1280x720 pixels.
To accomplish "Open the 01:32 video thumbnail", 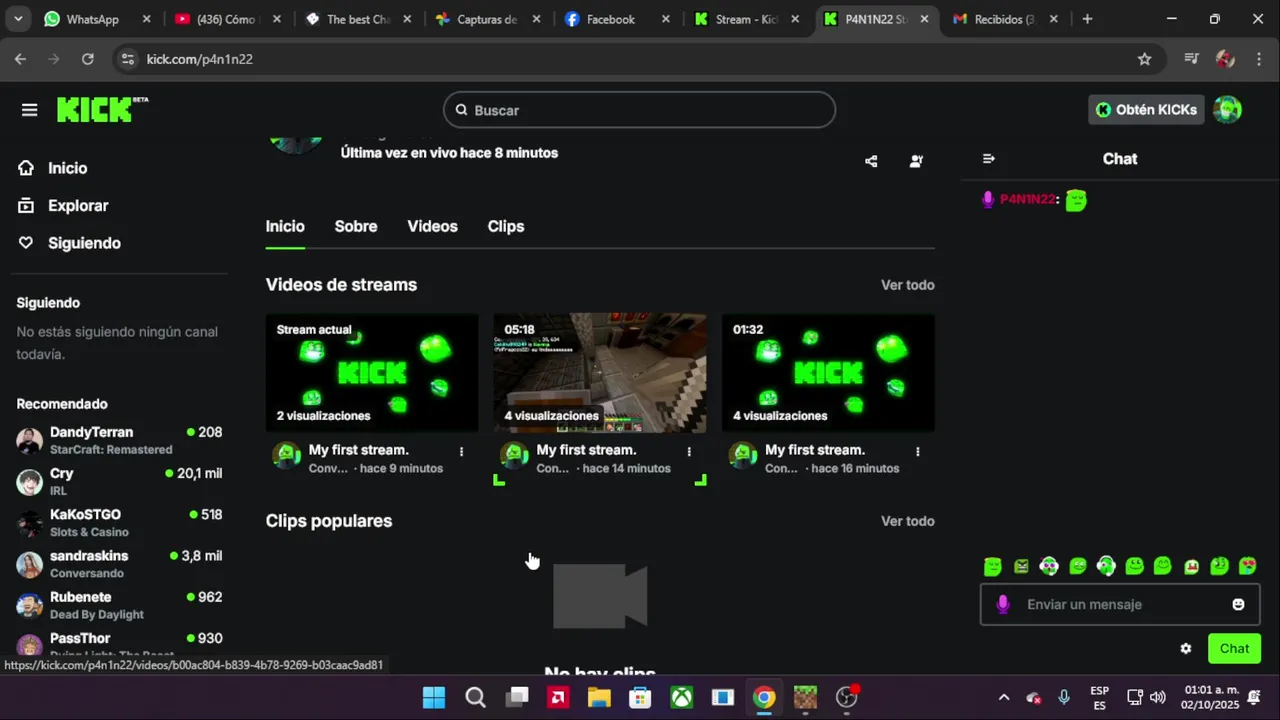I will [x=828, y=373].
